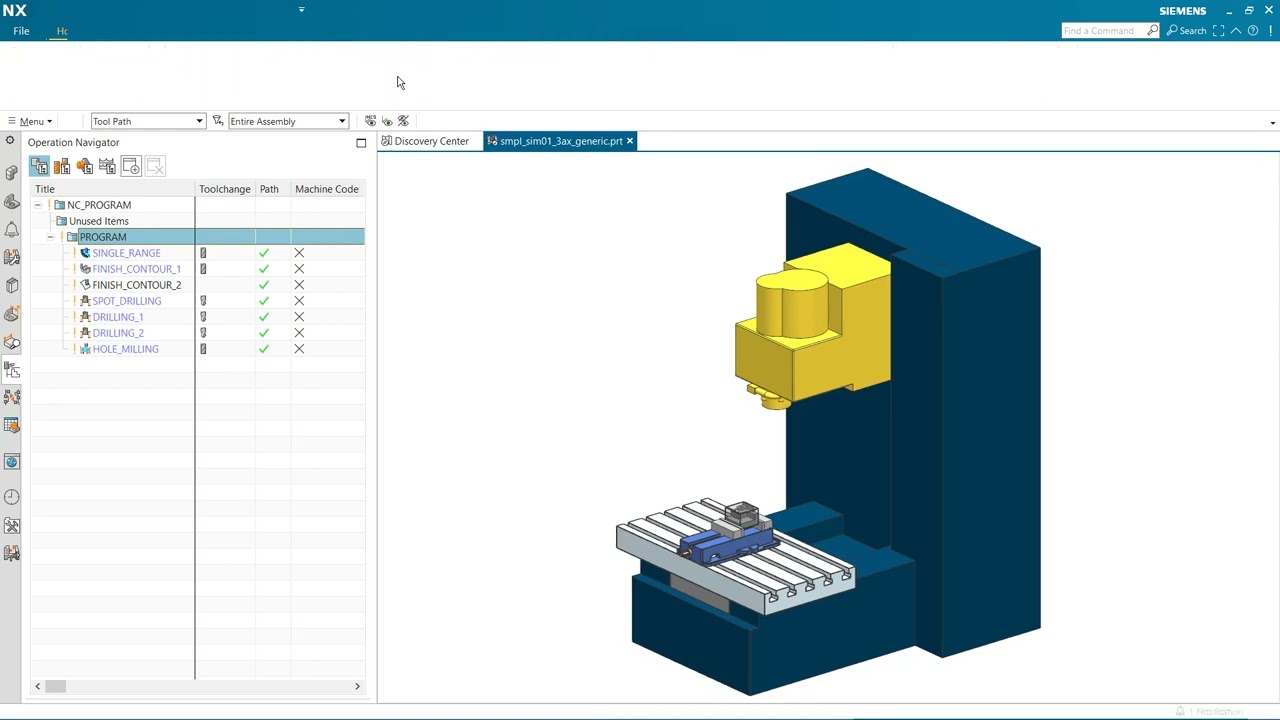Select the DRILLING_1 operation
The height and width of the screenshot is (720, 1280).
[x=118, y=317]
